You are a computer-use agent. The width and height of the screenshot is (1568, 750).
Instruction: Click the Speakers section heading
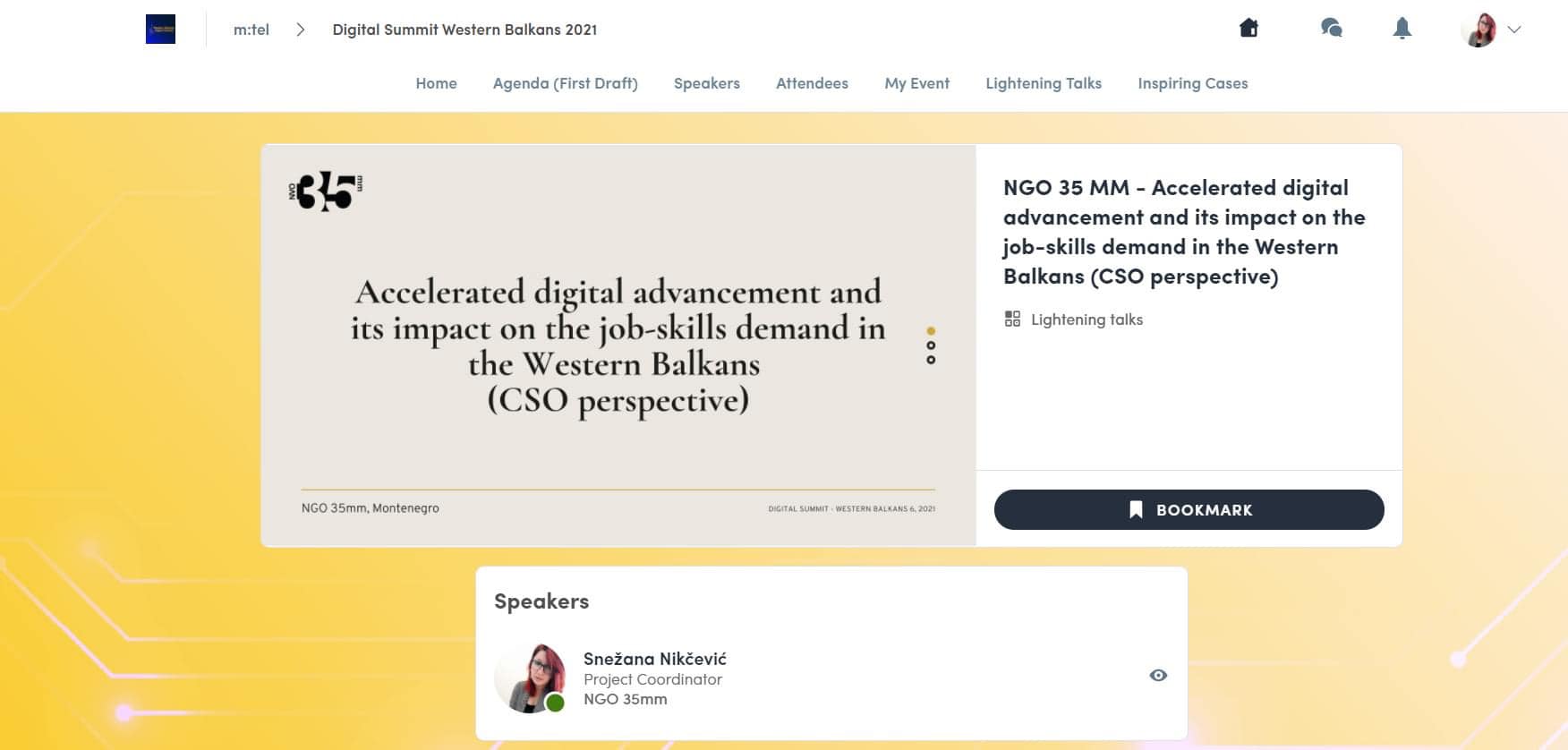coord(541,601)
